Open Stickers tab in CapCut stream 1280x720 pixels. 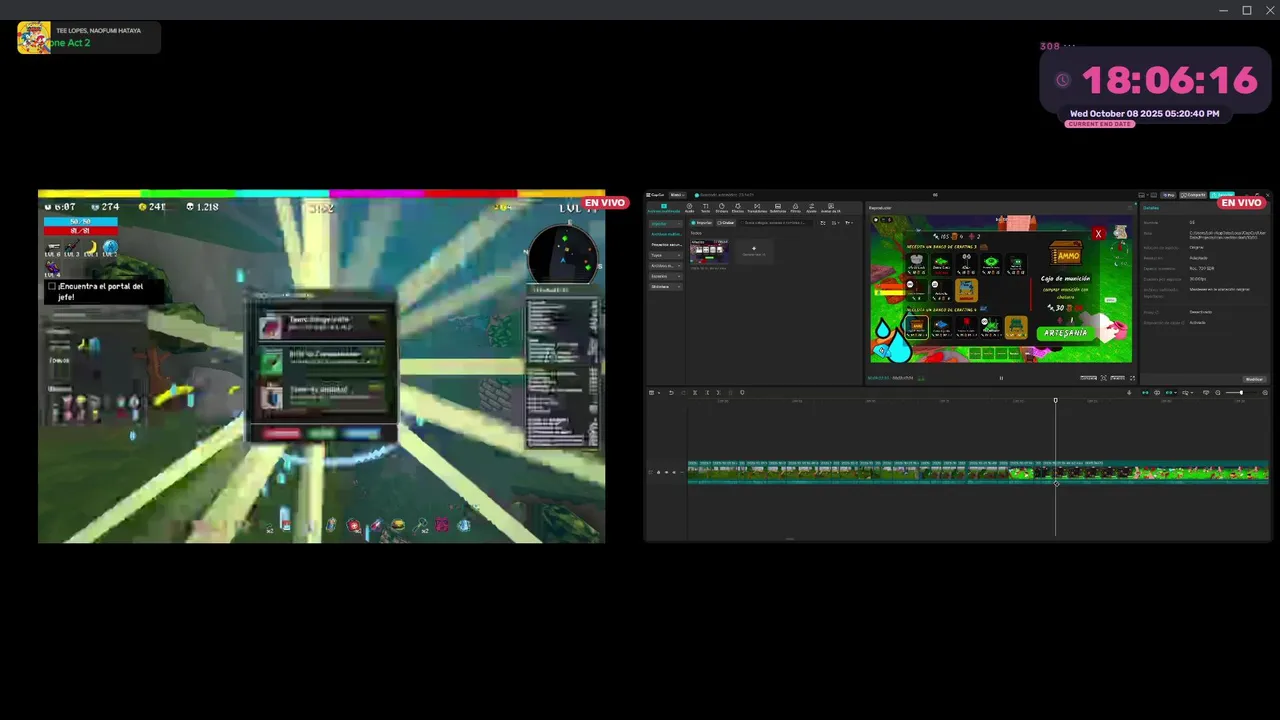click(x=722, y=207)
